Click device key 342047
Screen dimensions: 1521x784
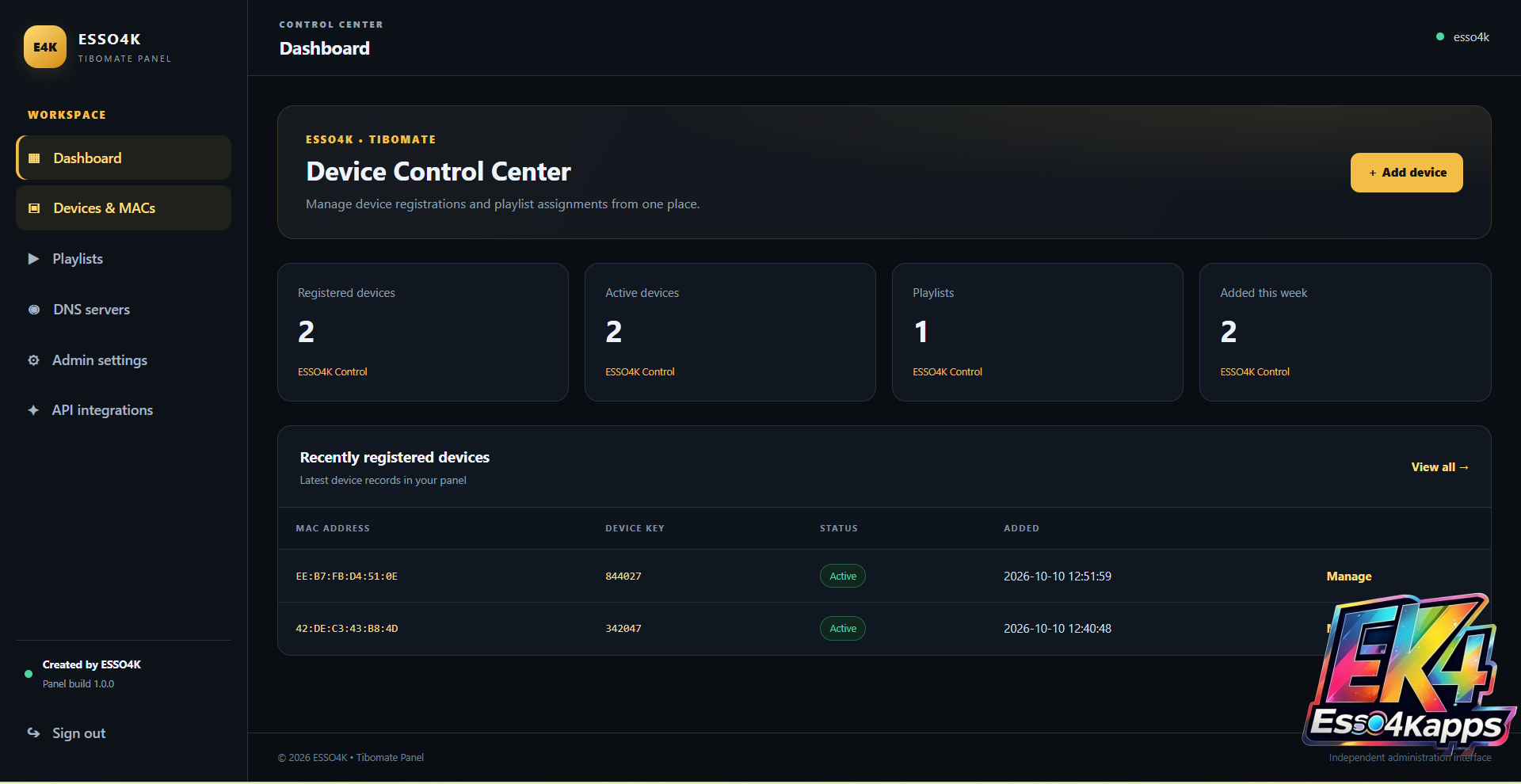pos(623,629)
